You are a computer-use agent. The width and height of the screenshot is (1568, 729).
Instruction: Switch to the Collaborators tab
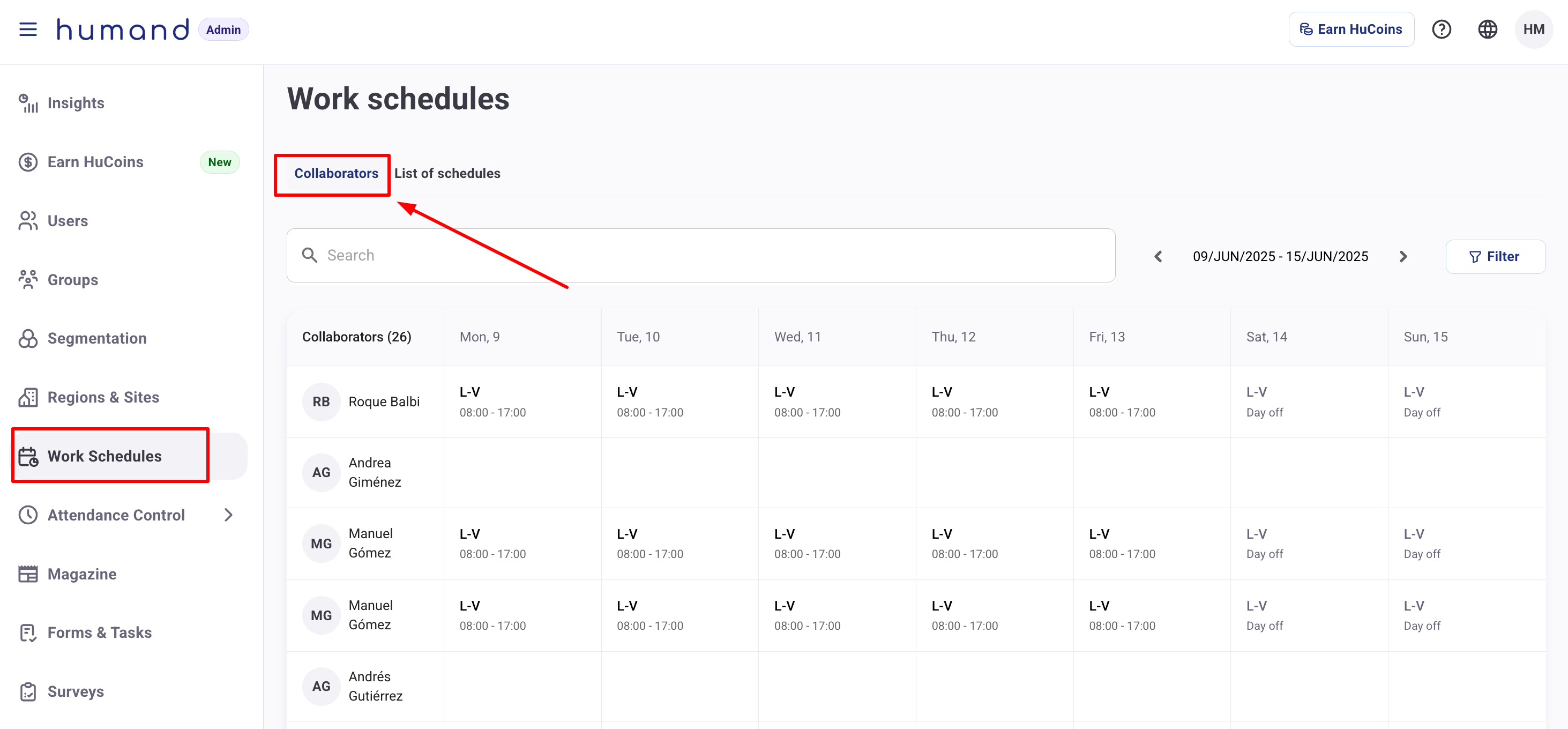(336, 174)
